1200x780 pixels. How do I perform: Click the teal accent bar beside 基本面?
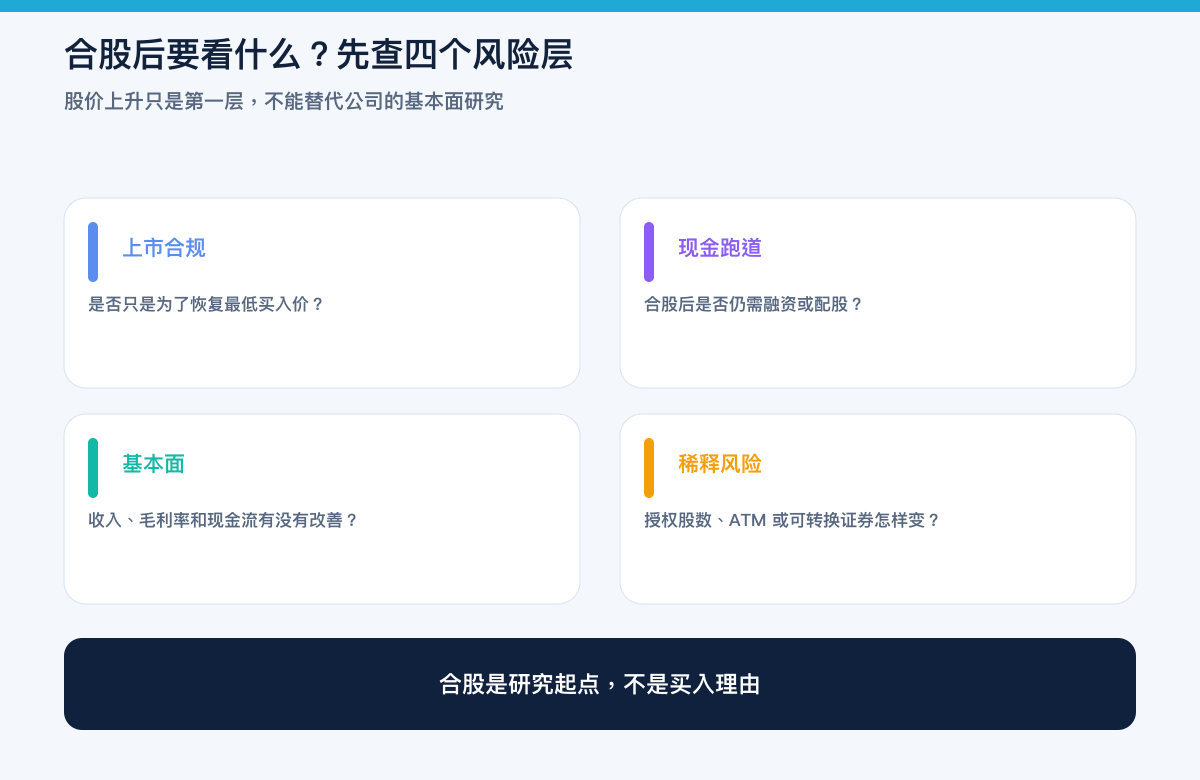pos(93,468)
